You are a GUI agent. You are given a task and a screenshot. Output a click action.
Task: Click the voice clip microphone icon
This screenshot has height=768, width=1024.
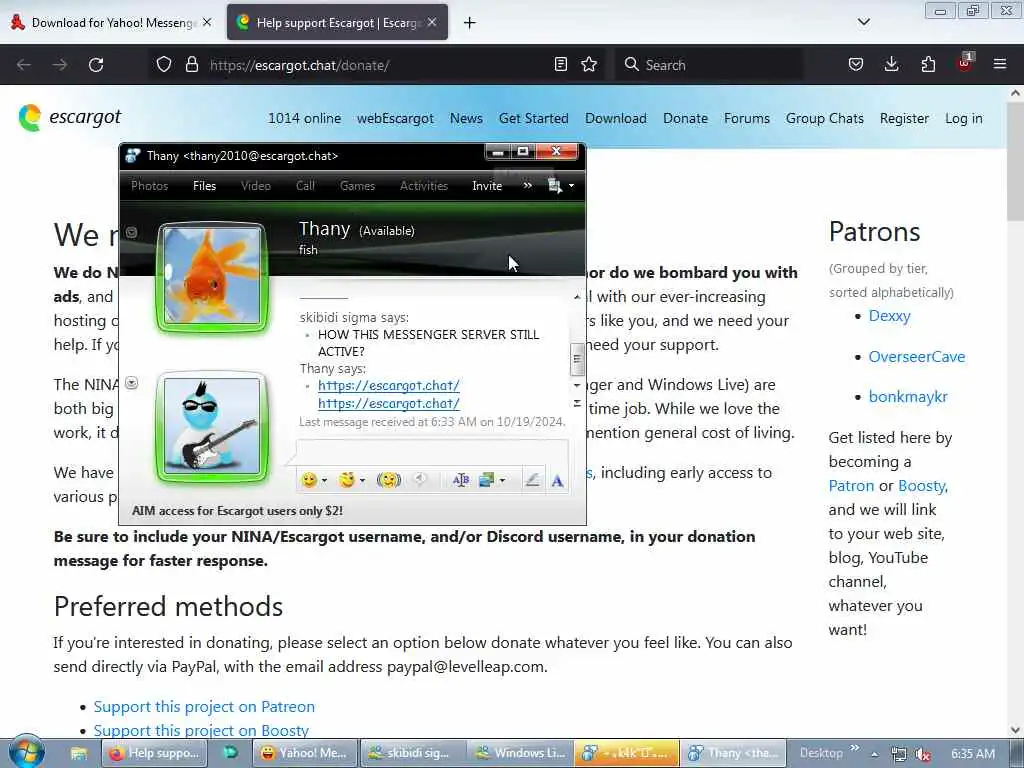(x=420, y=480)
